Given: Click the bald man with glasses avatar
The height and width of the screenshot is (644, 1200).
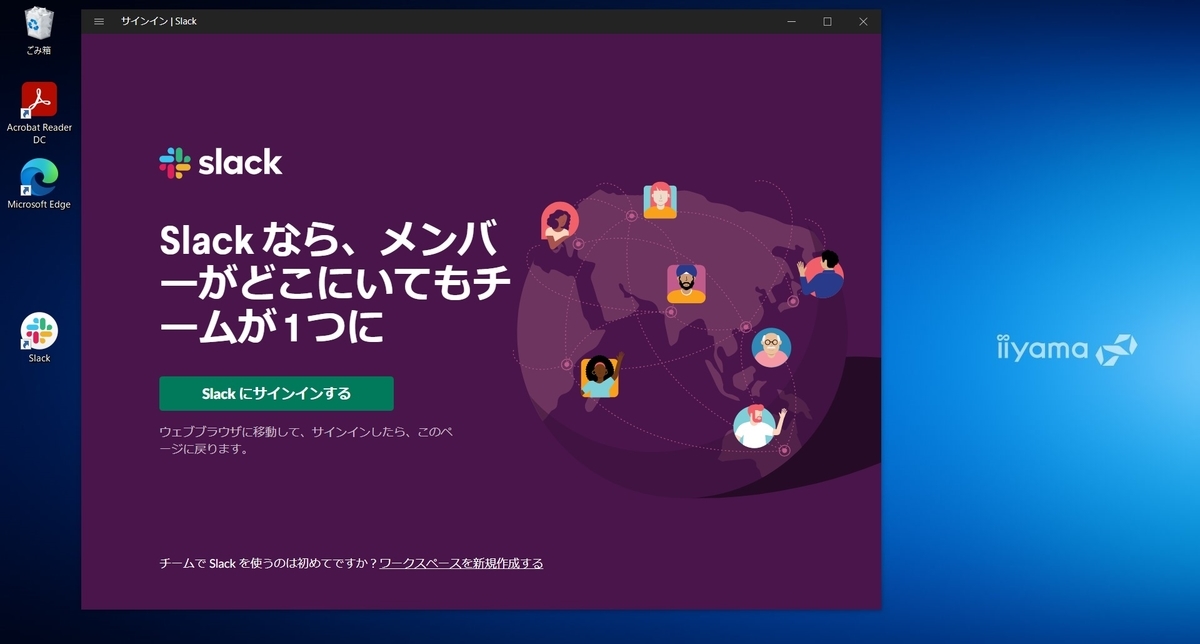Looking at the screenshot, I should [x=771, y=347].
